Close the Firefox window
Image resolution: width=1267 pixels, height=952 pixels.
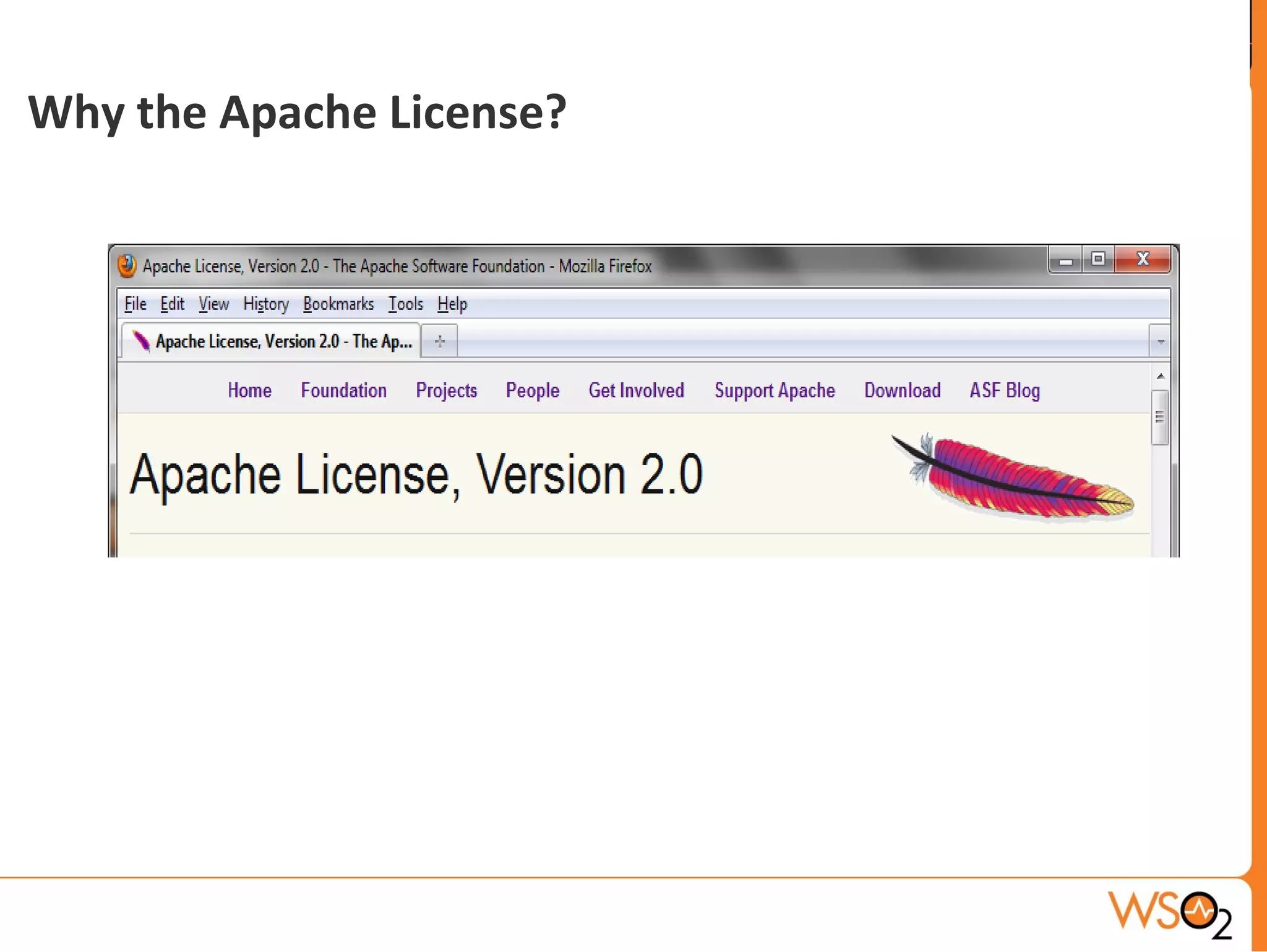pos(1143,259)
